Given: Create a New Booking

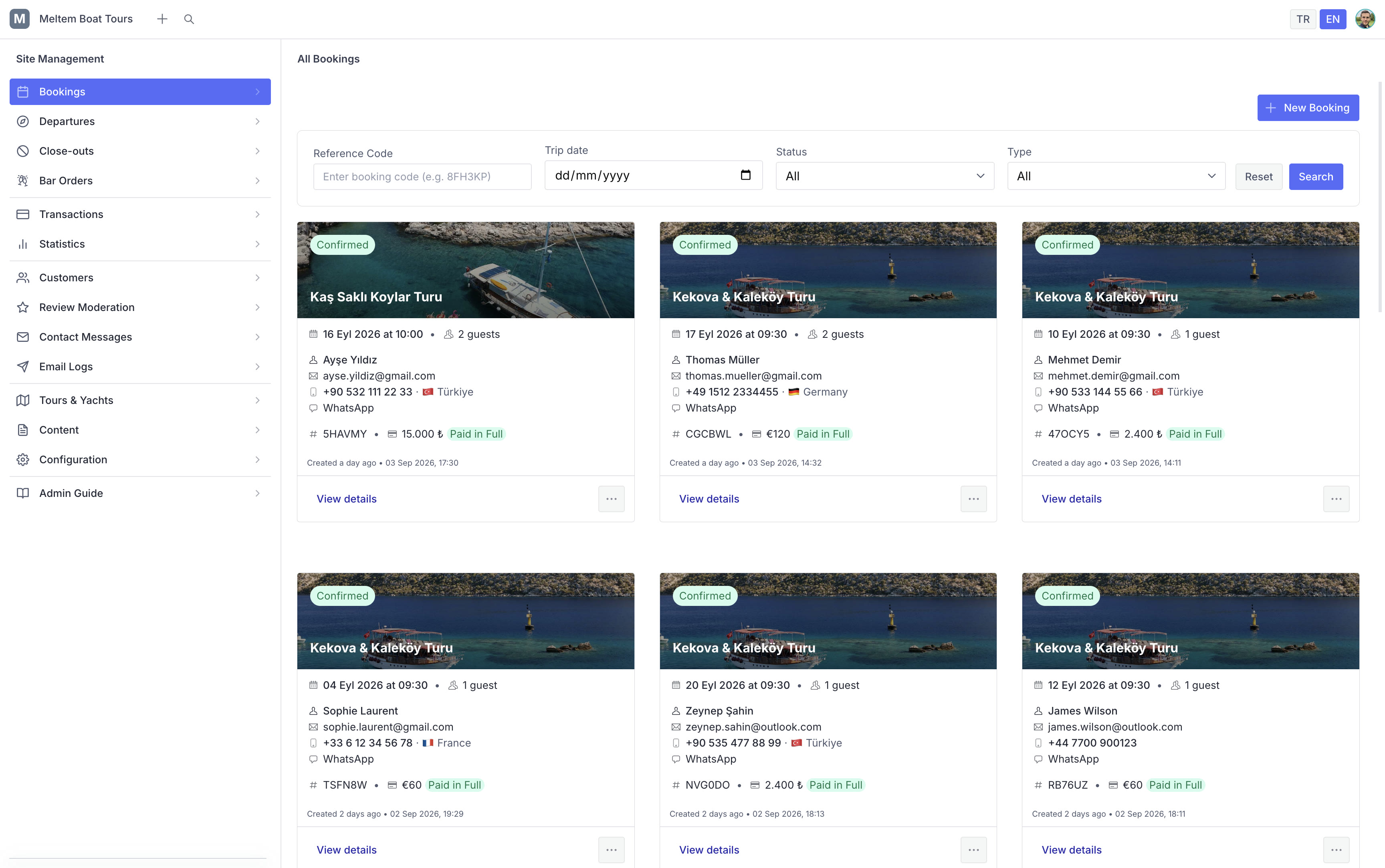Looking at the screenshot, I should pyautogui.click(x=1308, y=108).
